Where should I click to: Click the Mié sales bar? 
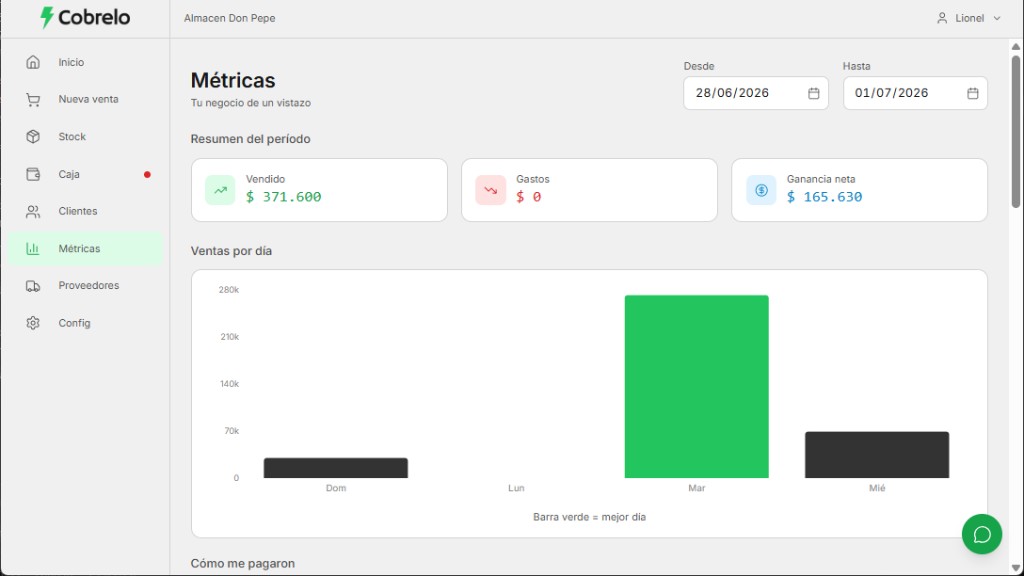click(x=876, y=455)
